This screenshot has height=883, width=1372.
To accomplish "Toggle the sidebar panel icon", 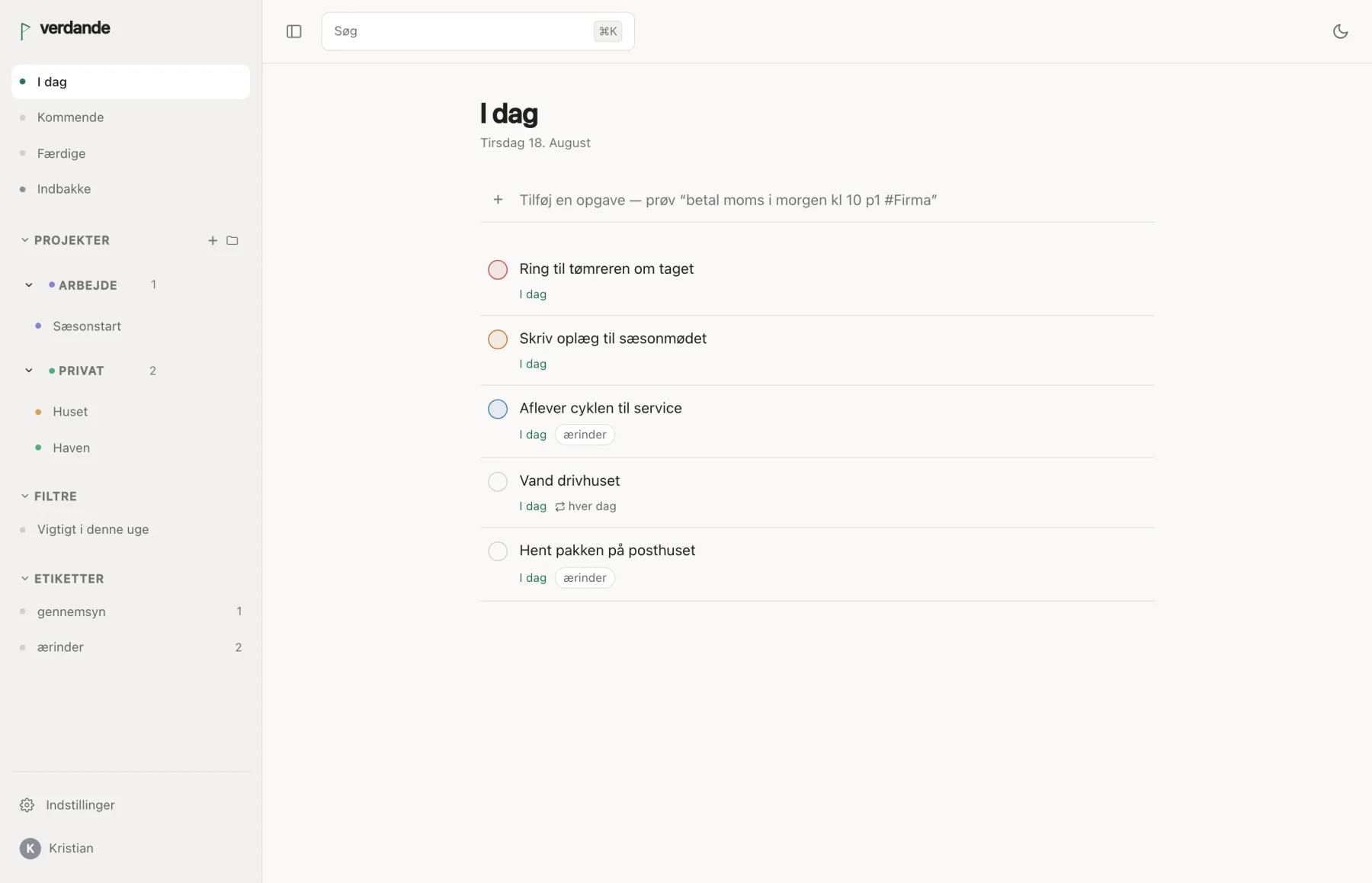I will pos(293,31).
